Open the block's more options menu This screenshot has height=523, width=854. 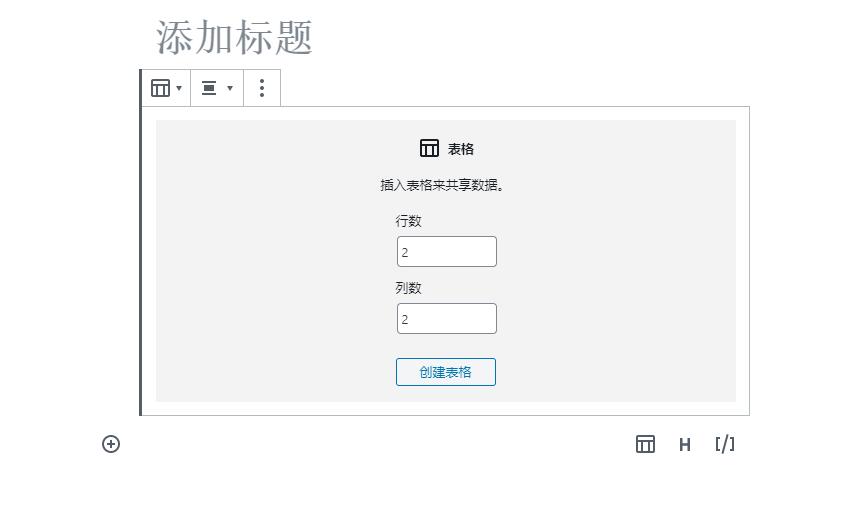pyautogui.click(x=262, y=88)
